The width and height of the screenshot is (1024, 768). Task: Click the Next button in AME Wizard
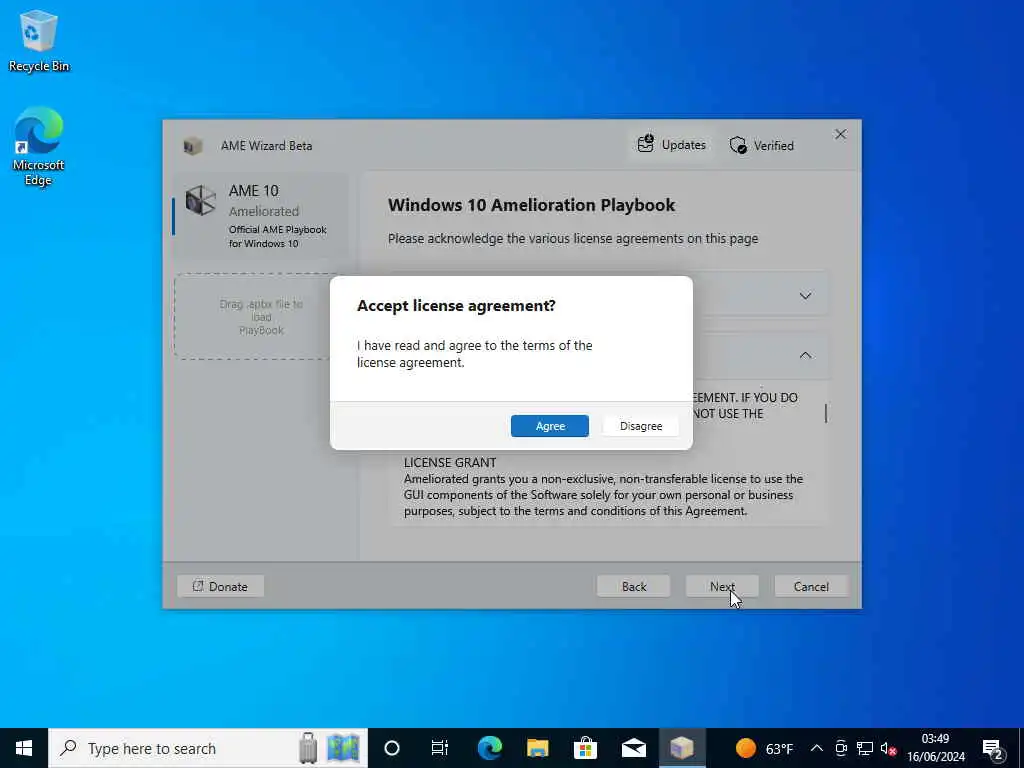722,586
